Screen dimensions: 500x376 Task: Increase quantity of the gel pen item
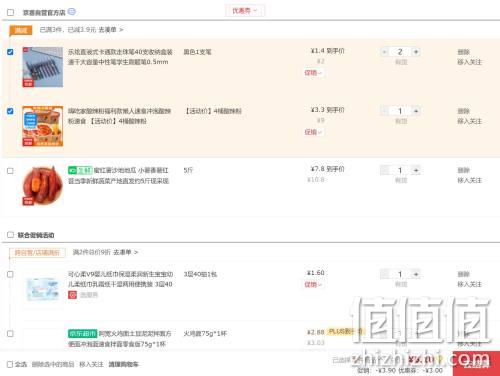pyautogui.click(x=416, y=52)
